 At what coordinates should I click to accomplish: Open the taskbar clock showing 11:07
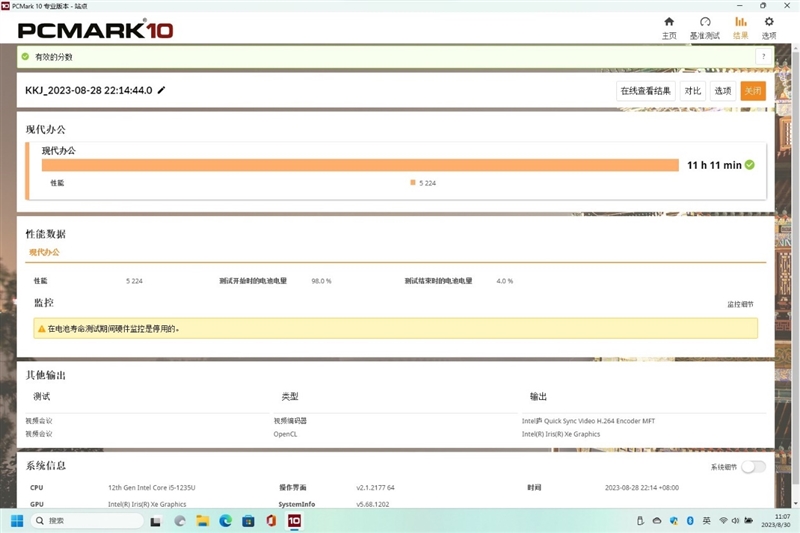pyautogui.click(x=776, y=521)
